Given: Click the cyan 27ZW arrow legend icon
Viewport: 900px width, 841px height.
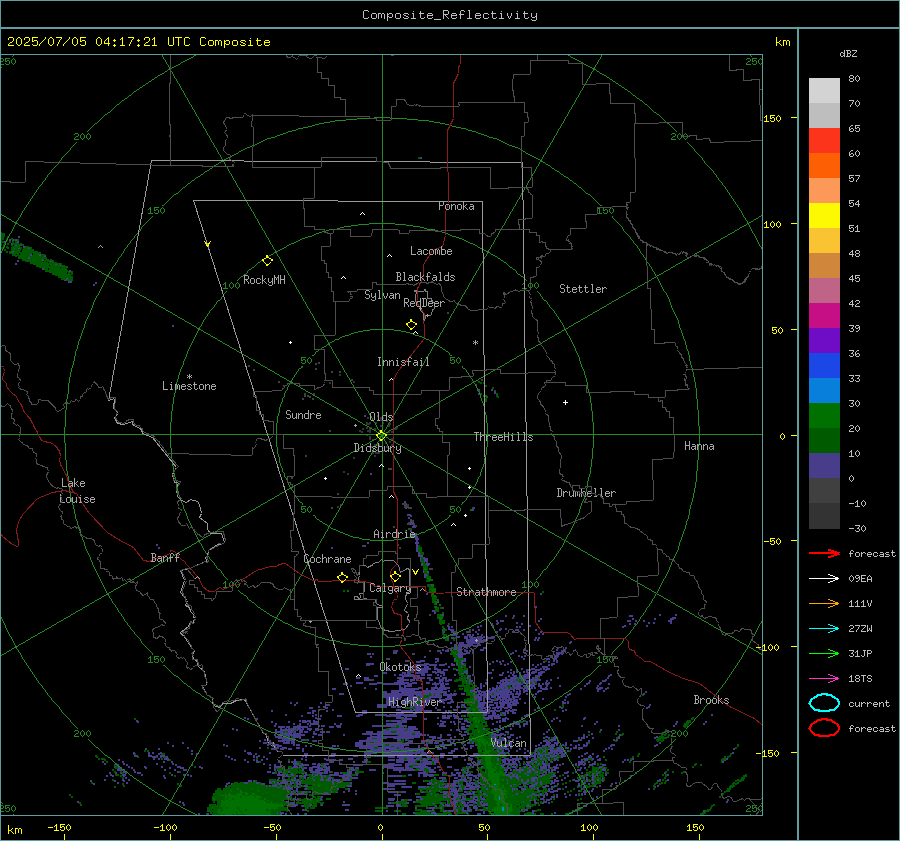Looking at the screenshot, I should [824, 629].
